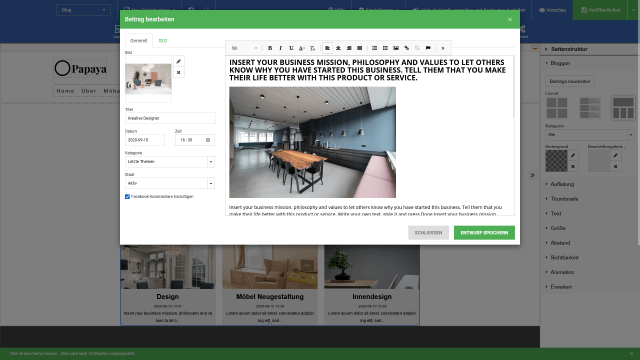Viewport: 640px width, 360px height.
Task: Justify text in the editor
Action: pyautogui.click(x=359, y=48)
